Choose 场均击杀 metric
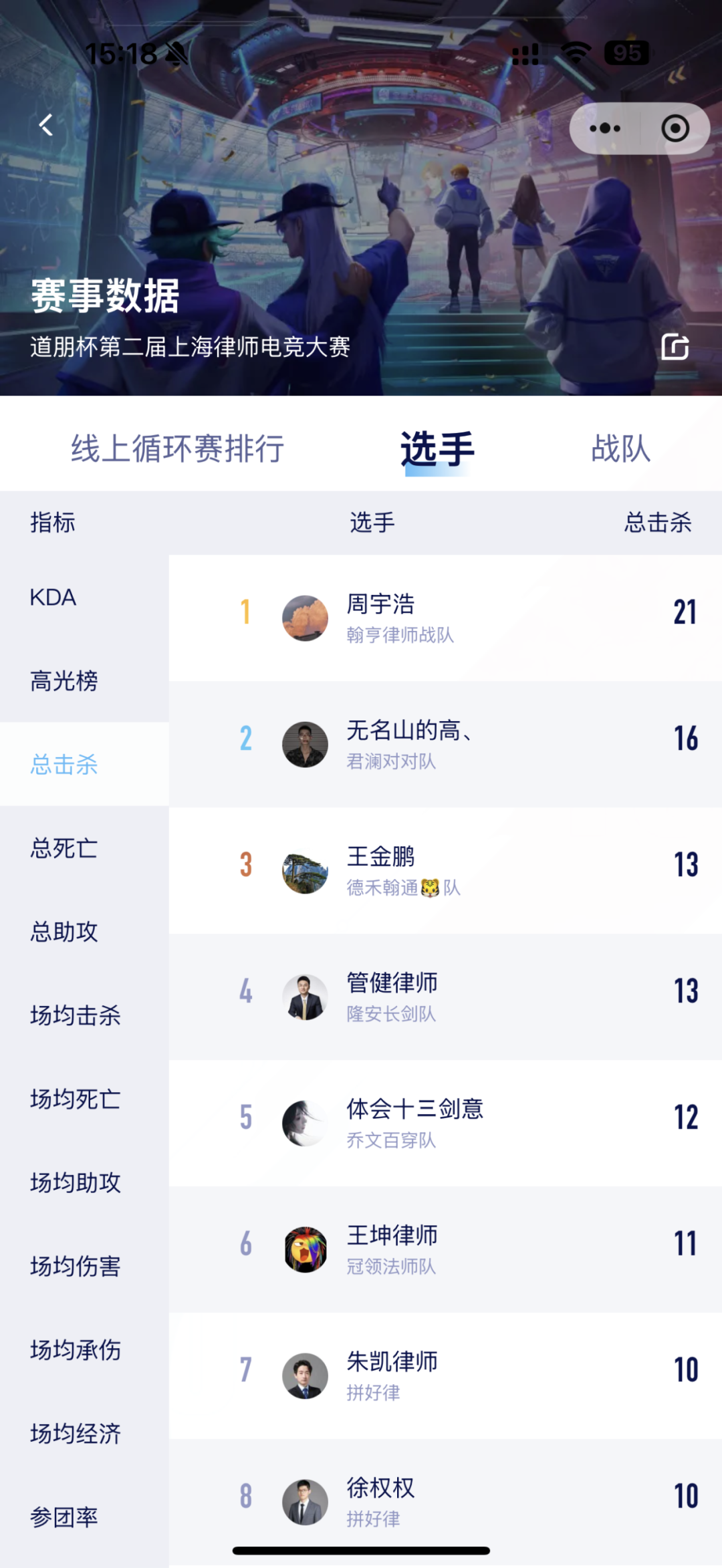Screen dimensions: 722x1568 pyautogui.click(x=76, y=1015)
